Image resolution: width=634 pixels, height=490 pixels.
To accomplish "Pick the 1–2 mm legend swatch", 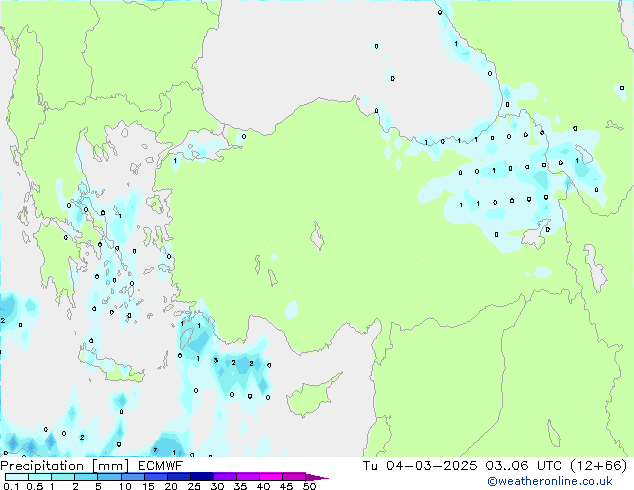I will 63,477.
